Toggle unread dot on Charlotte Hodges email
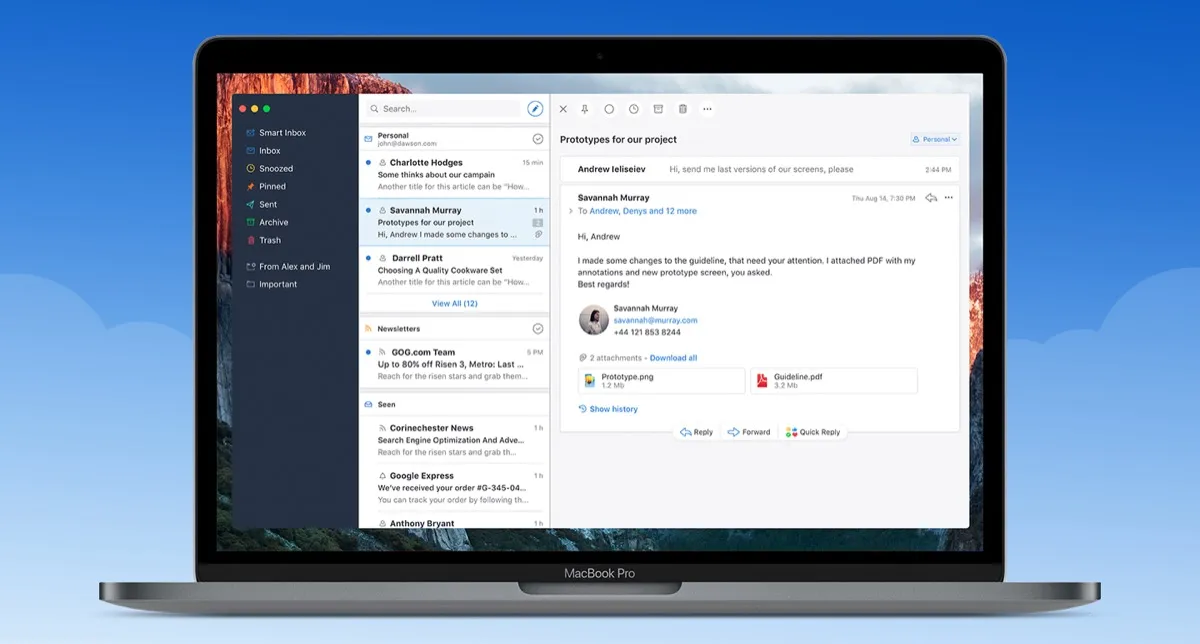This screenshot has width=1200, height=644. [x=368, y=162]
